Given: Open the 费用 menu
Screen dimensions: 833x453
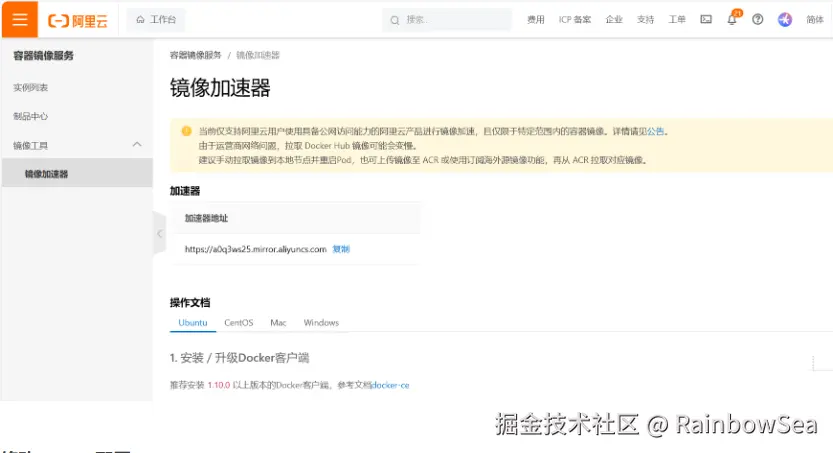Looking at the screenshot, I should tap(536, 20).
